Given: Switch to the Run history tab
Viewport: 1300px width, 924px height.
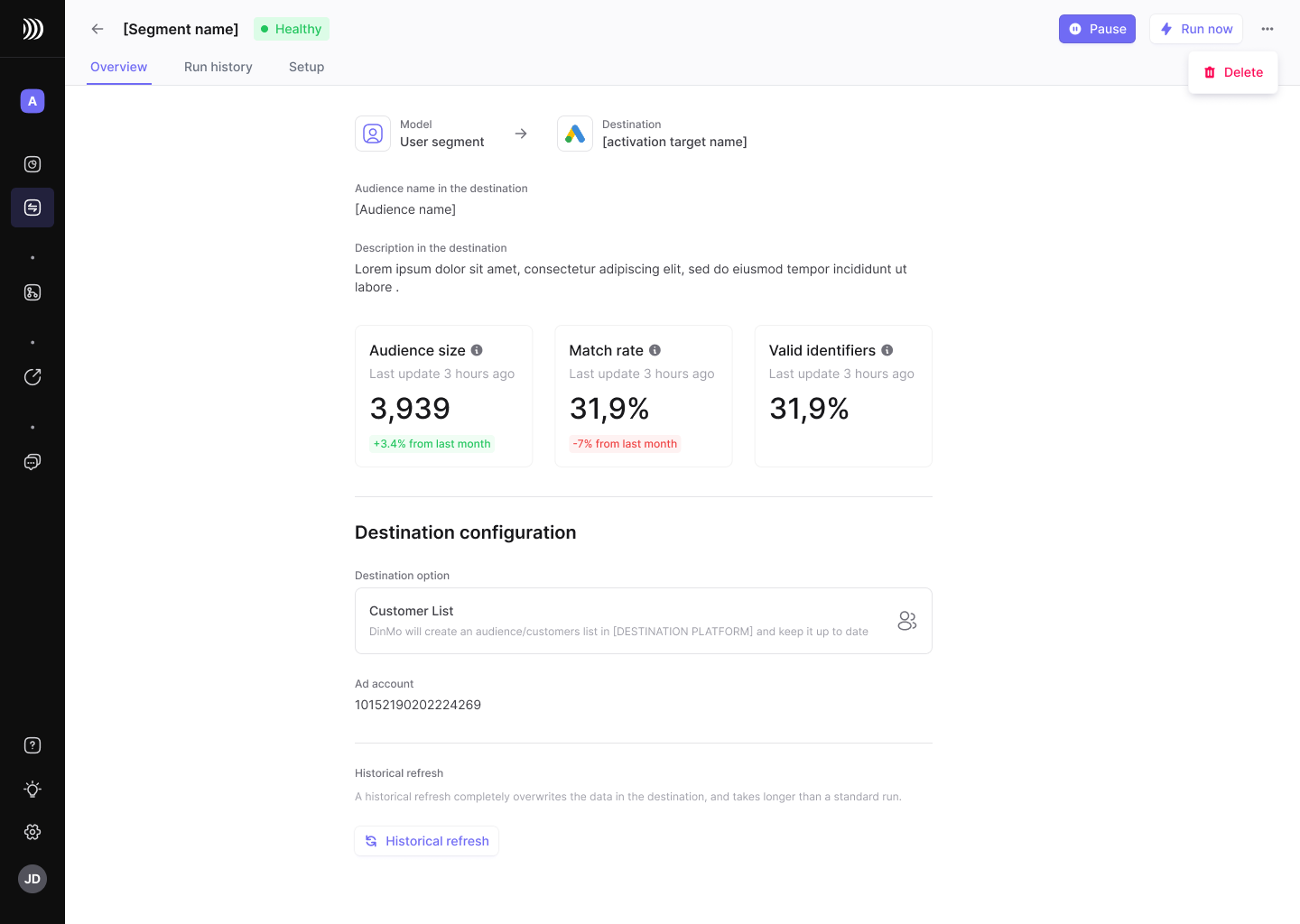Looking at the screenshot, I should [x=218, y=67].
